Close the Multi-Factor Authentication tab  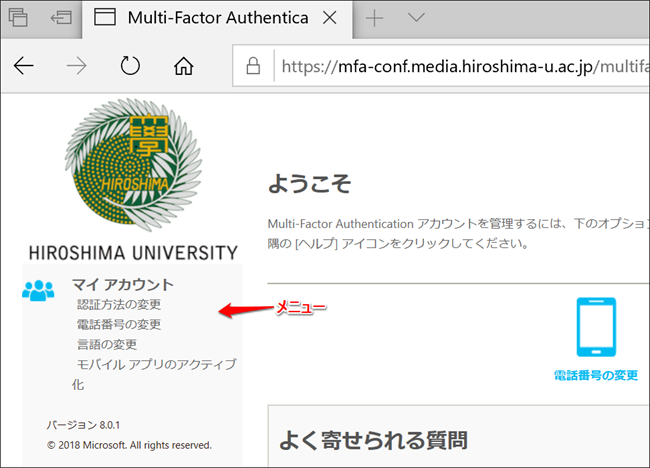click(x=330, y=18)
